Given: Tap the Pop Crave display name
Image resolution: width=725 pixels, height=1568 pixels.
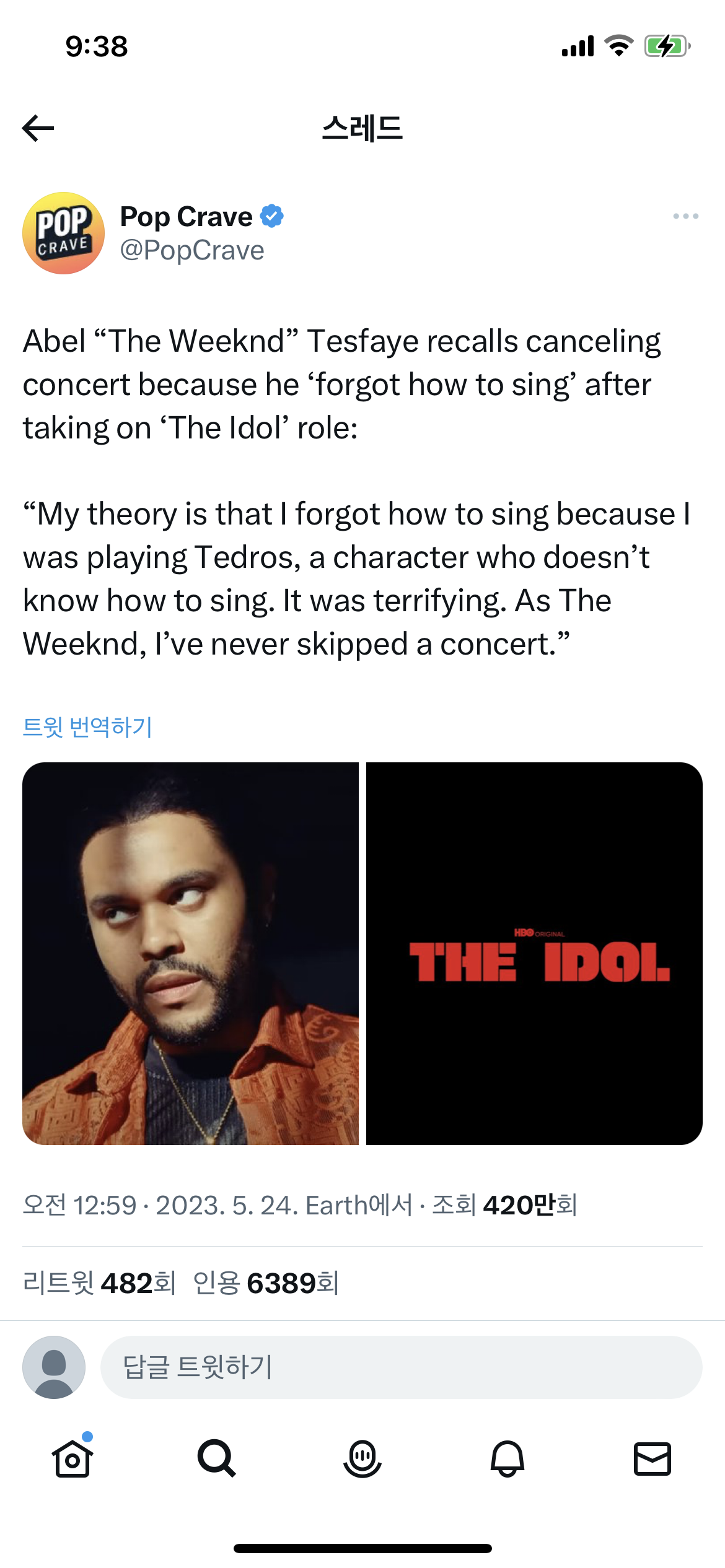Looking at the screenshot, I should [186, 217].
